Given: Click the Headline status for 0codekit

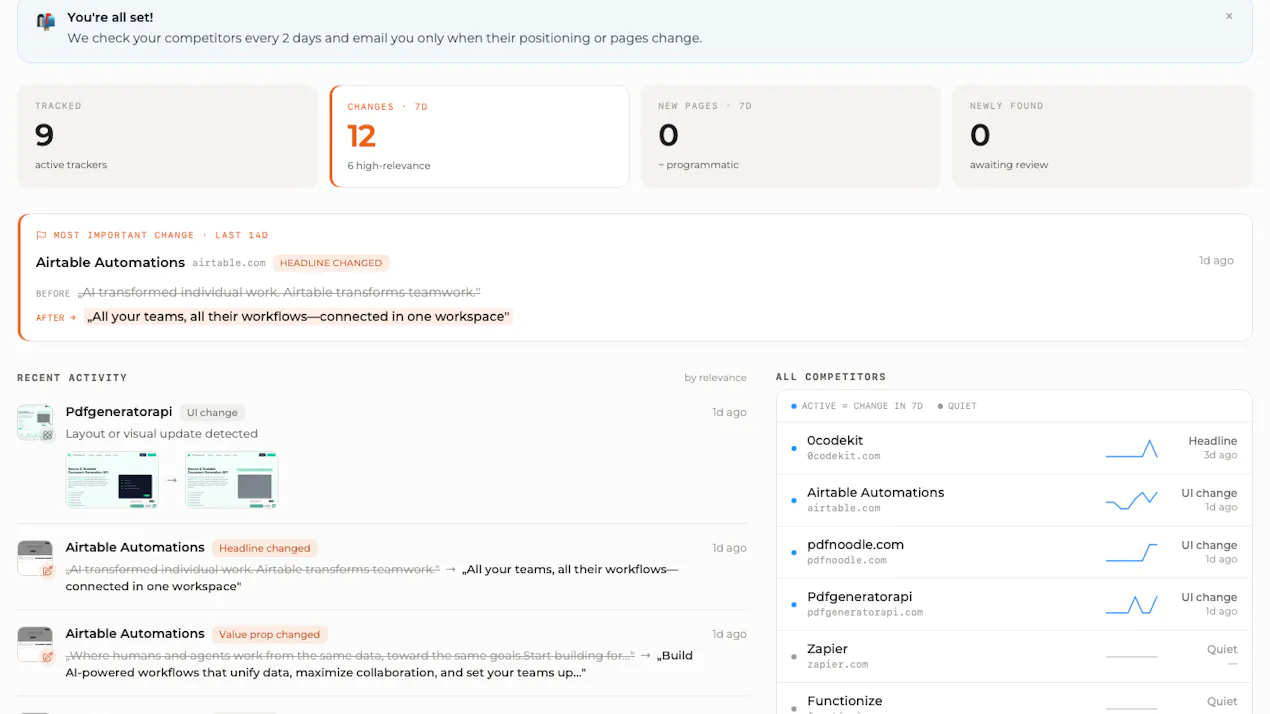Looking at the screenshot, I should (x=1212, y=441).
